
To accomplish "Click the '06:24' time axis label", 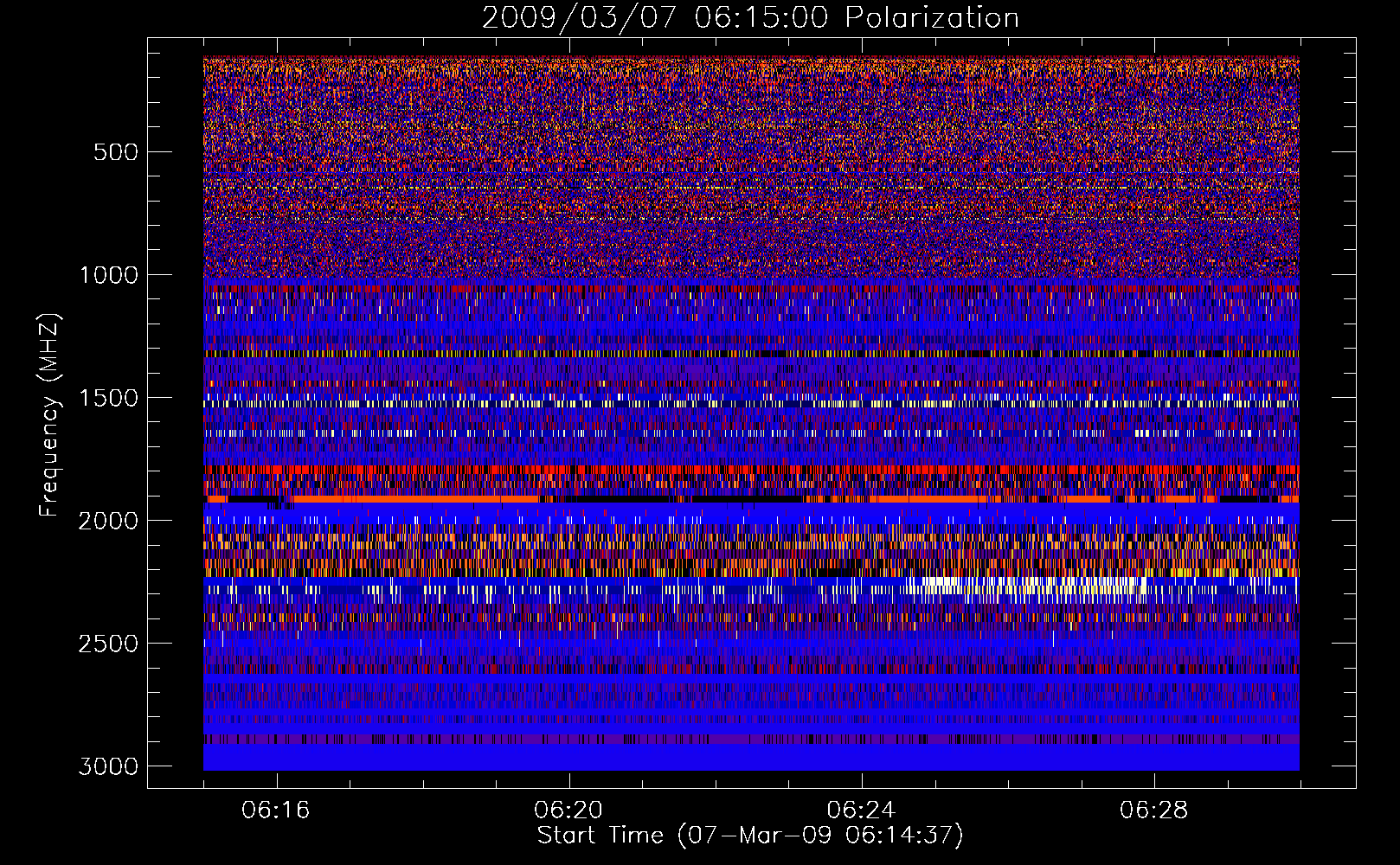I will pos(861,810).
